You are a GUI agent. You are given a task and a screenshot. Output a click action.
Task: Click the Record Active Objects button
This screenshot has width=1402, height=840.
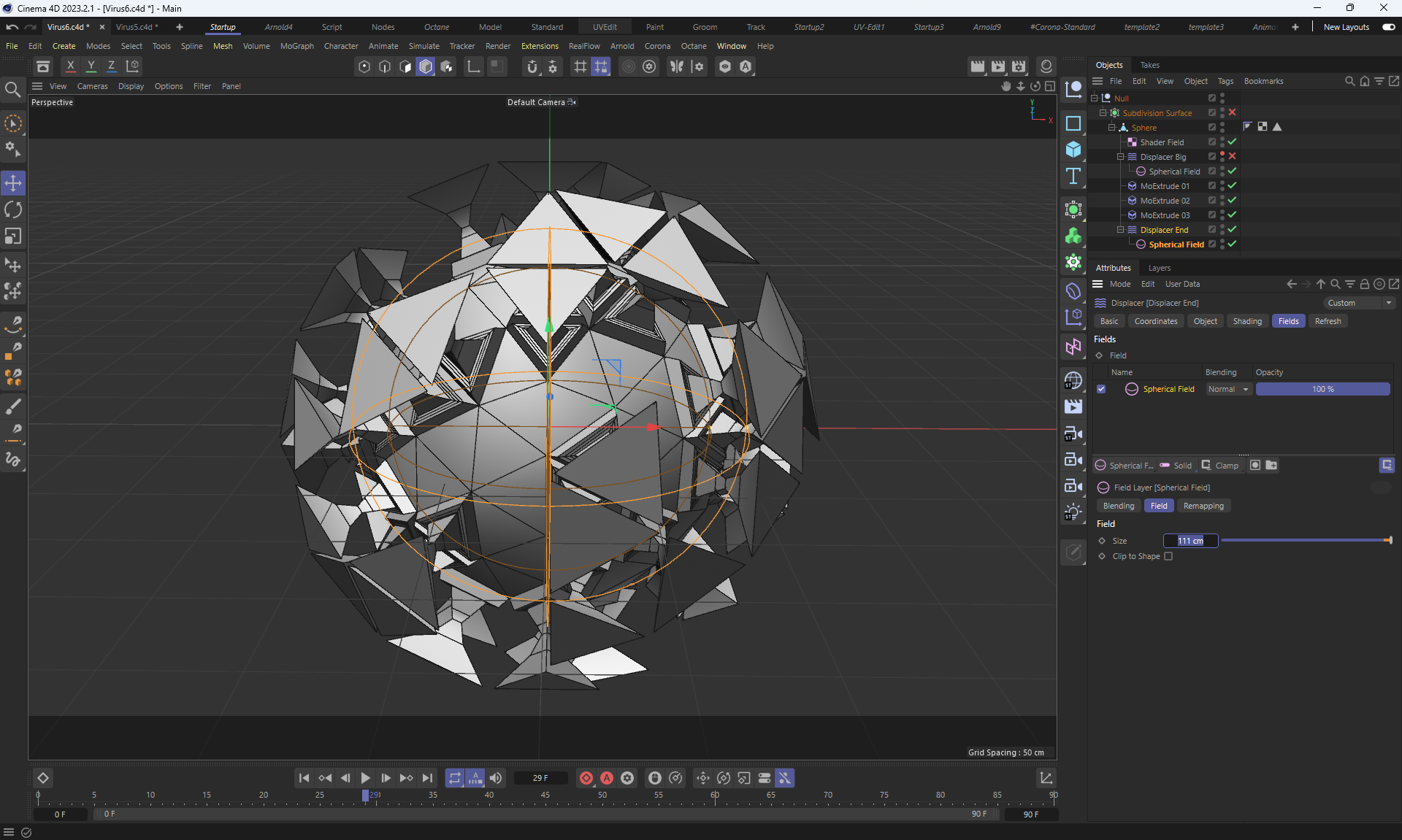tap(586, 778)
